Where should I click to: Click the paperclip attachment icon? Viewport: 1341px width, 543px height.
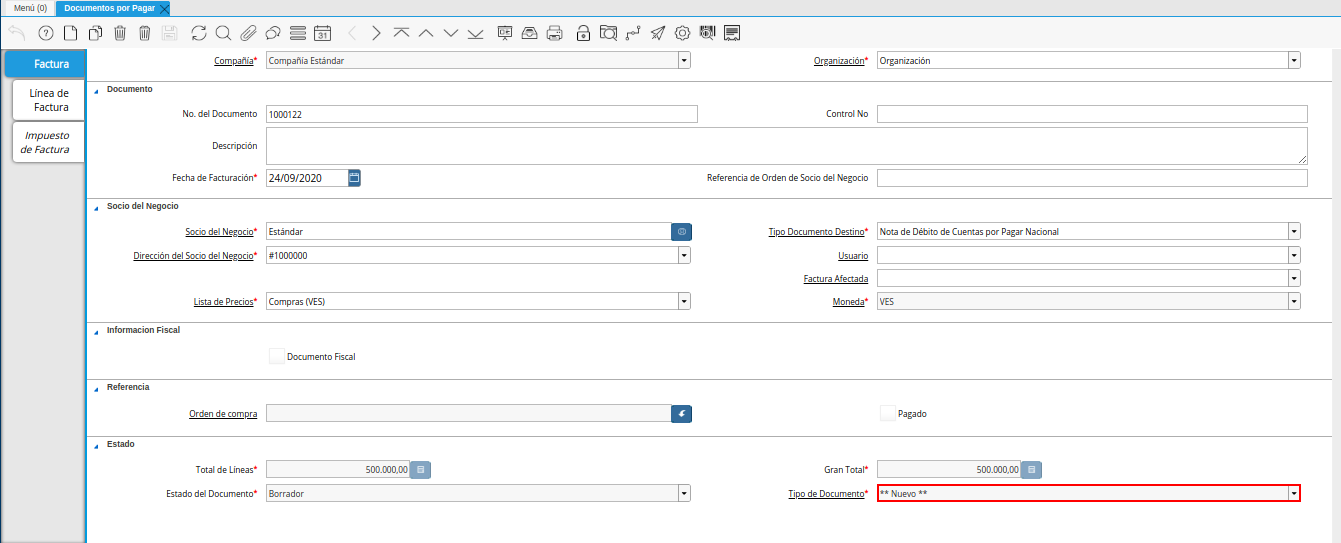pos(248,33)
